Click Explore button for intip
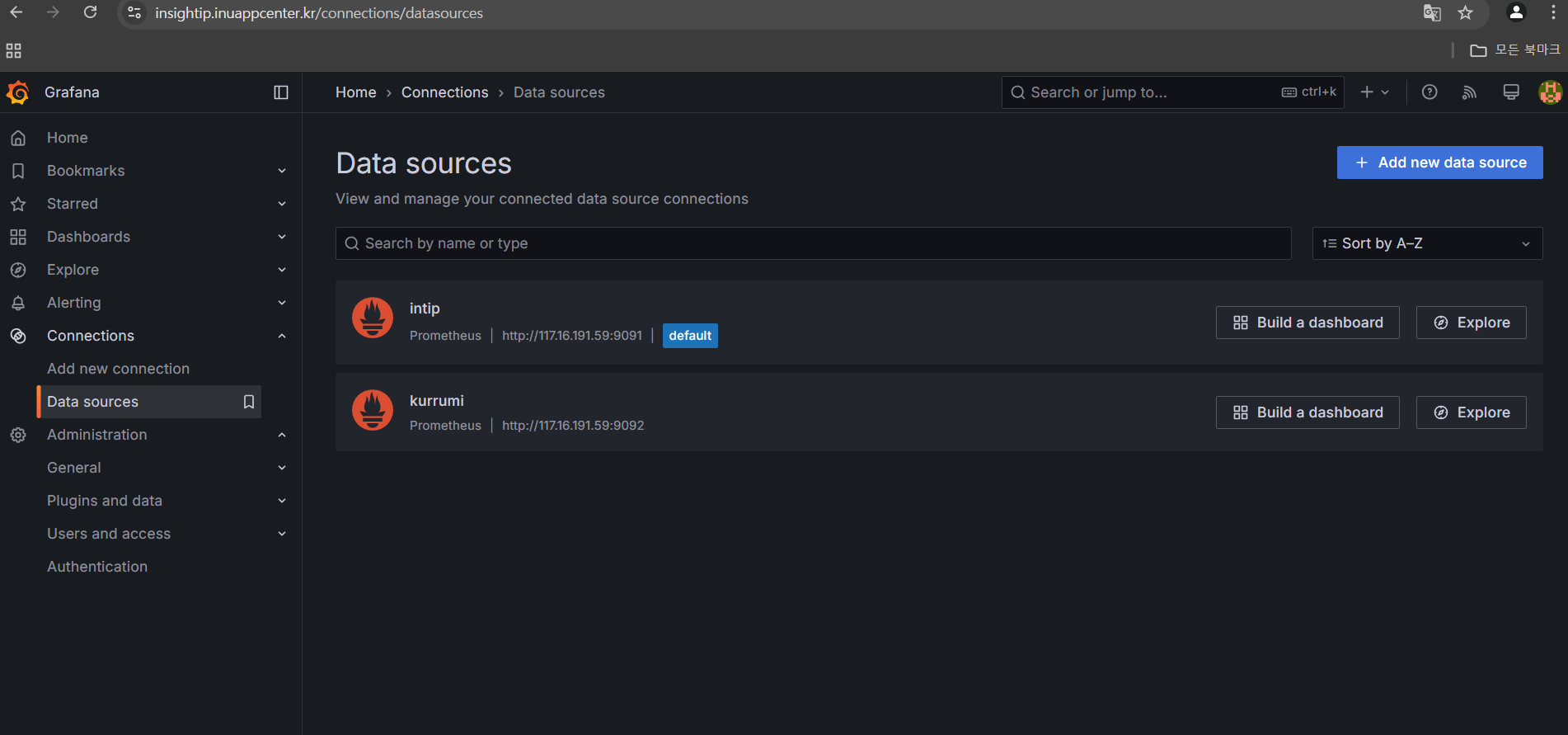The width and height of the screenshot is (1568, 735). point(1472,323)
